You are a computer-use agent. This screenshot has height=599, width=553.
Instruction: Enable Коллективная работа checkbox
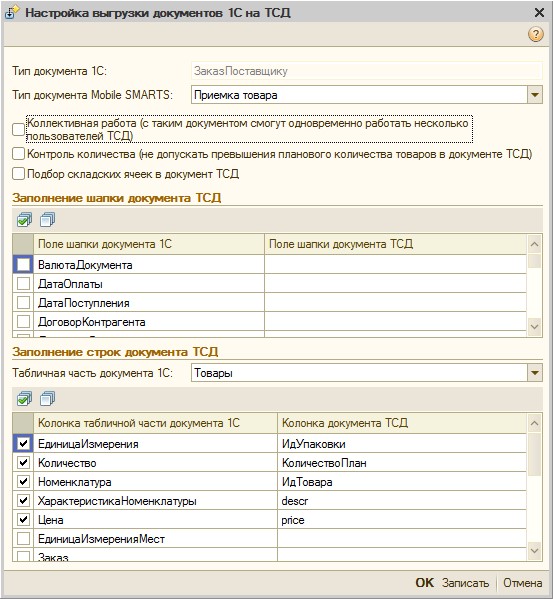point(18,130)
